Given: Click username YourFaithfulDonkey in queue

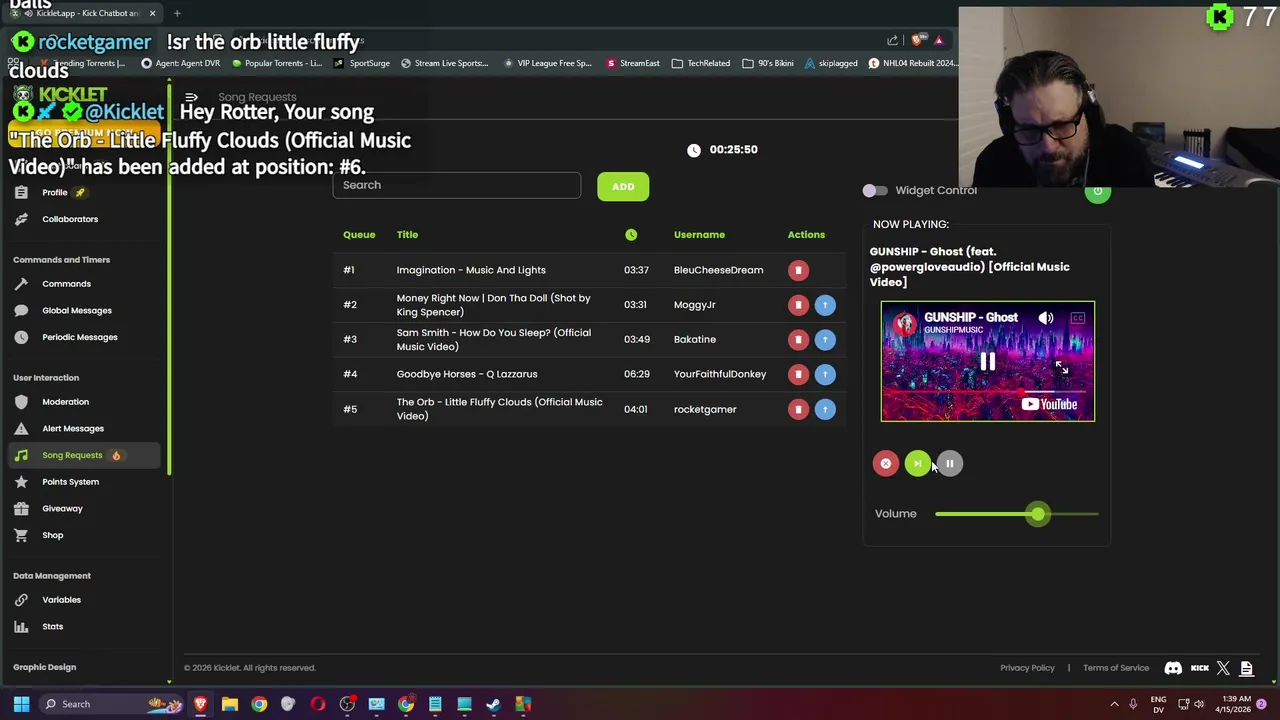Looking at the screenshot, I should click(720, 374).
